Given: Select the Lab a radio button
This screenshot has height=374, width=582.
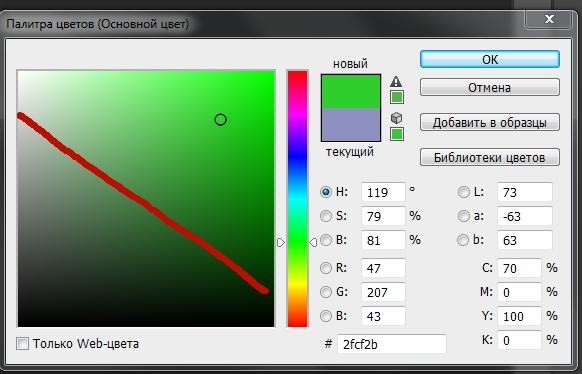Looking at the screenshot, I should 464,216.
